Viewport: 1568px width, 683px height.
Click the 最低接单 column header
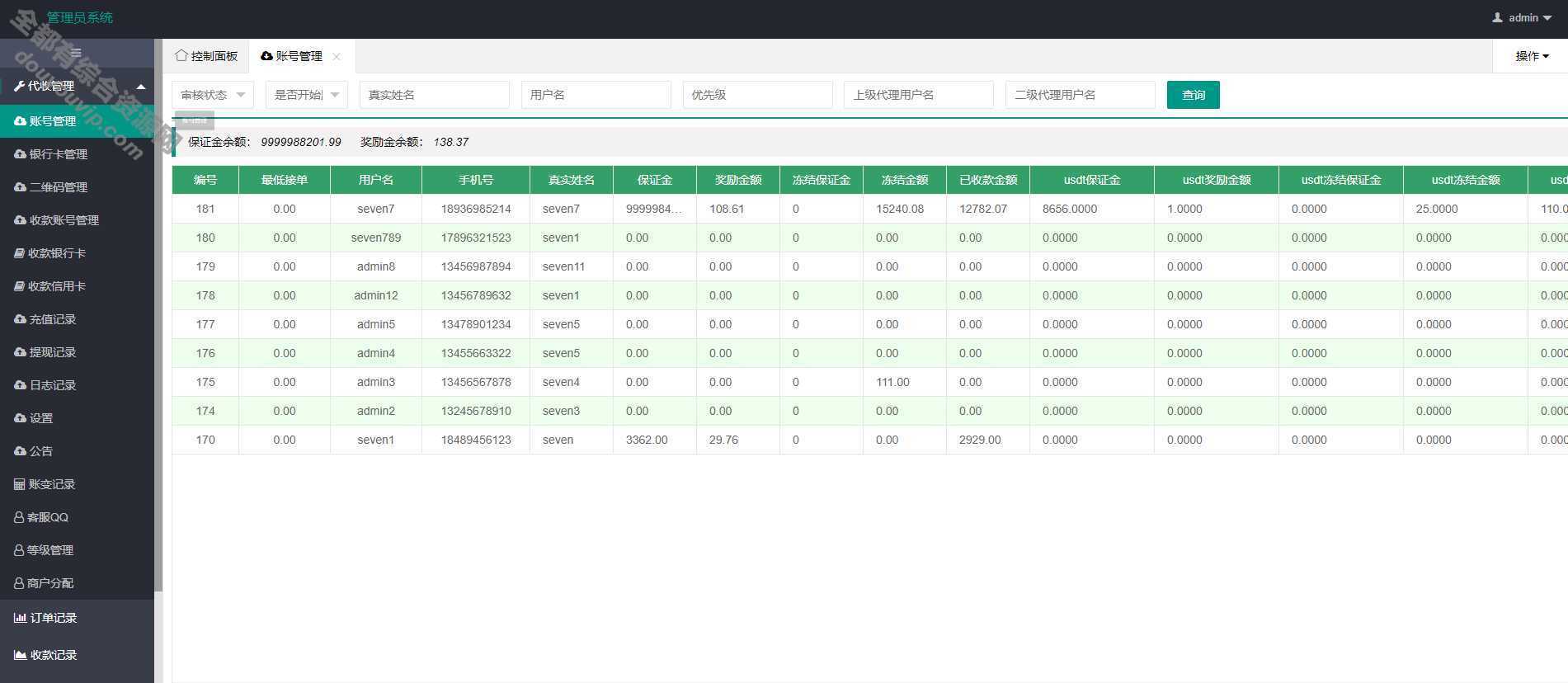tap(285, 180)
